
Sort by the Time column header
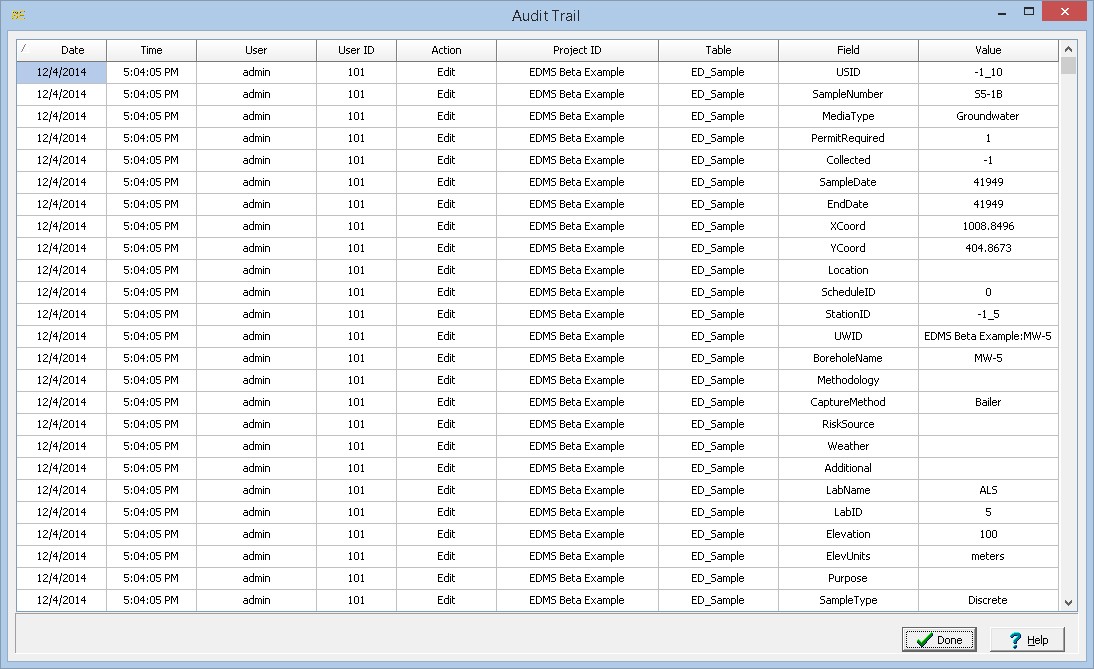point(151,50)
